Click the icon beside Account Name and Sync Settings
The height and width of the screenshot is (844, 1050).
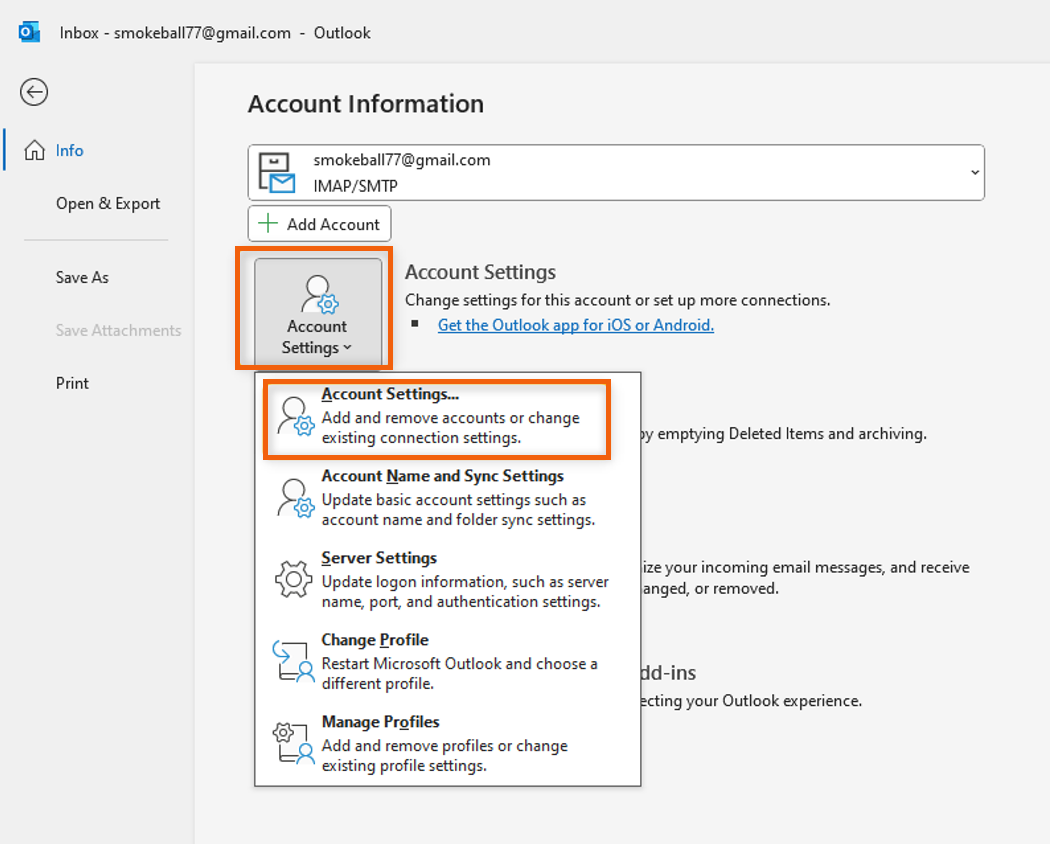[295, 498]
